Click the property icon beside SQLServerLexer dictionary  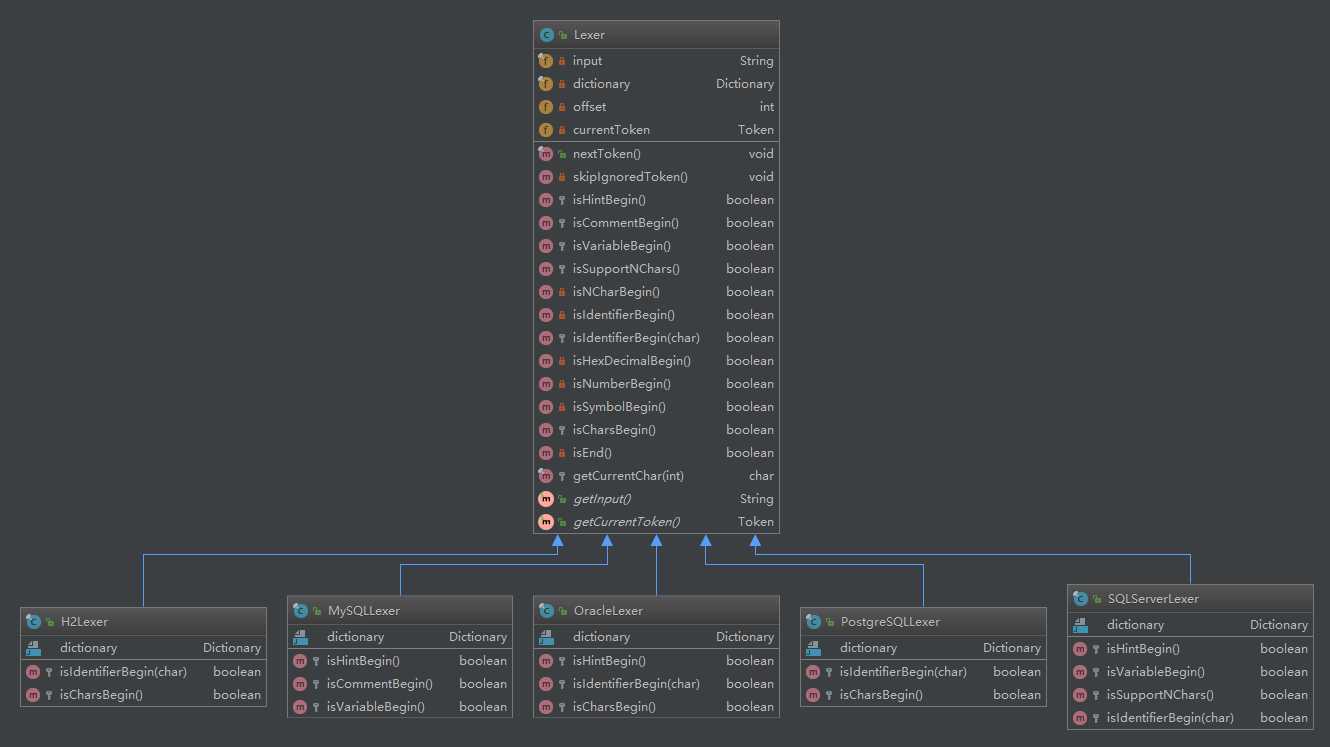point(1080,625)
